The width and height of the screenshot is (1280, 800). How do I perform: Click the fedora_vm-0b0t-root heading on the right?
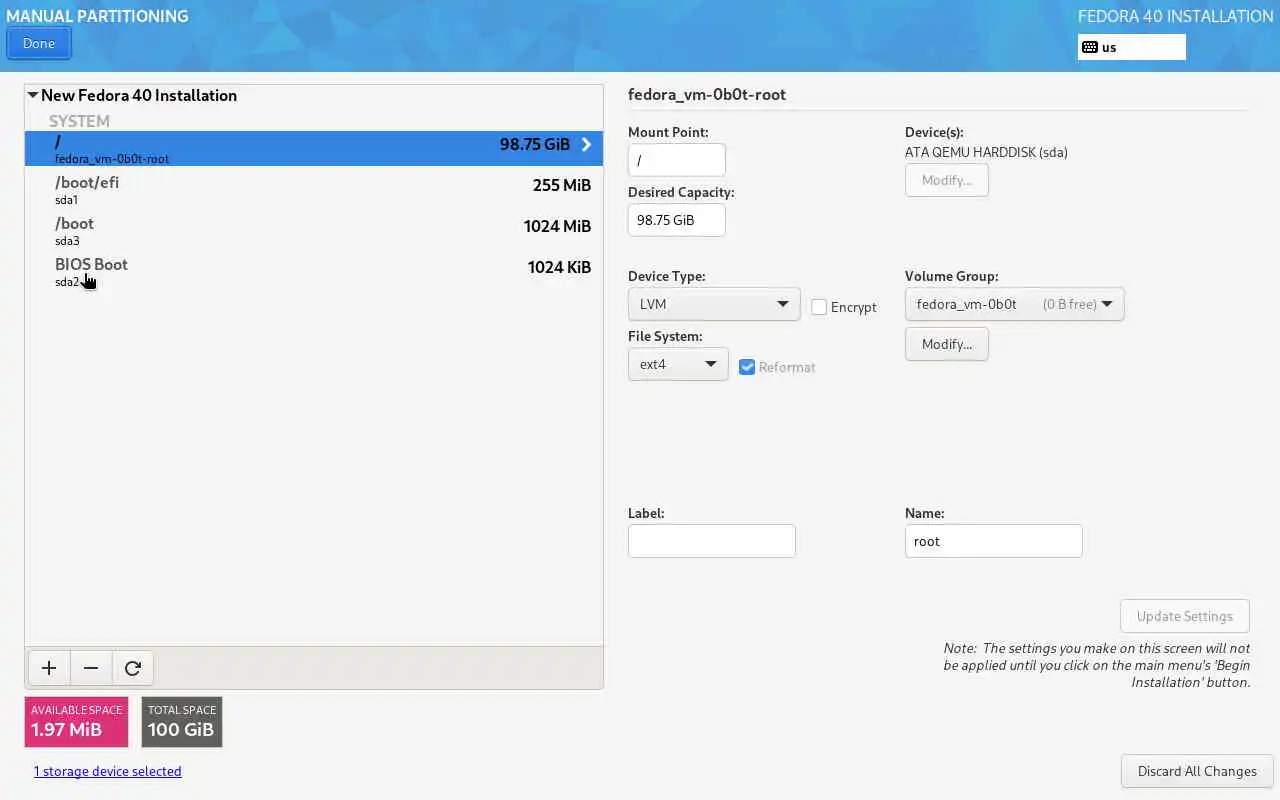pyautogui.click(x=707, y=95)
